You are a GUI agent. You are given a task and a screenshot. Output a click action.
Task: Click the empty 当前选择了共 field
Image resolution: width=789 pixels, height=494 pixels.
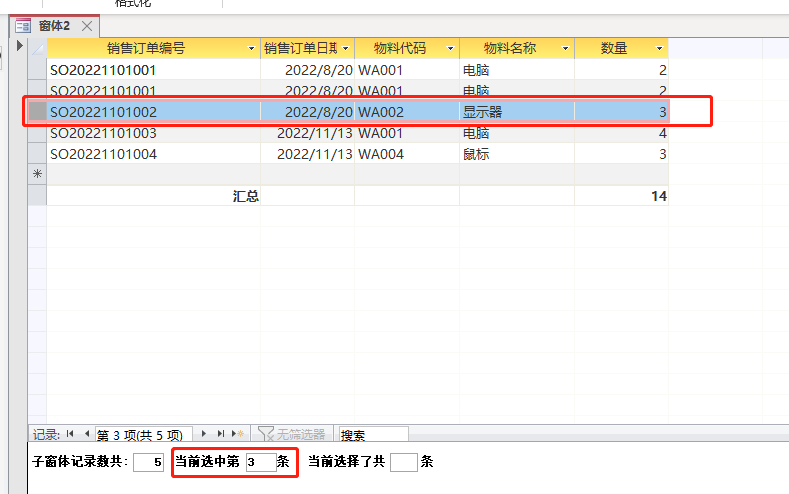[x=404, y=462]
